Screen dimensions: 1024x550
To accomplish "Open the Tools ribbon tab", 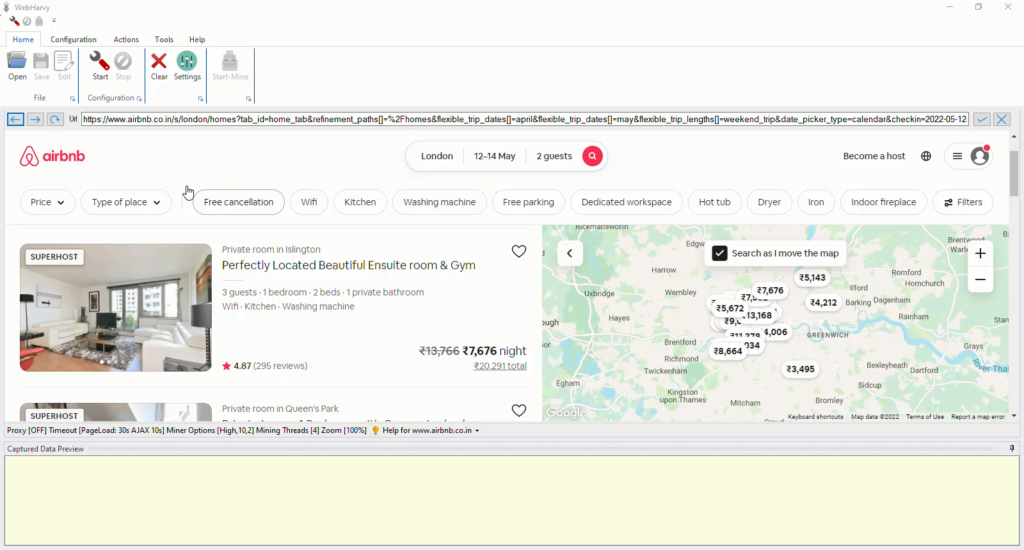I will pos(164,39).
